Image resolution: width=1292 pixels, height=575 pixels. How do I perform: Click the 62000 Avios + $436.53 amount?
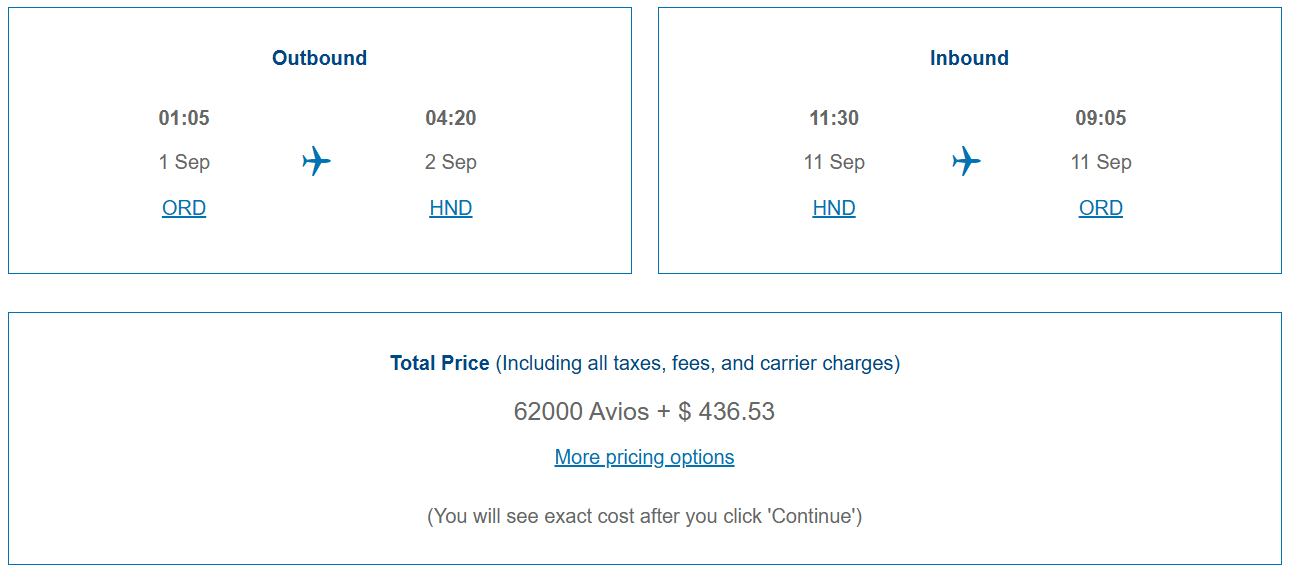pos(644,411)
